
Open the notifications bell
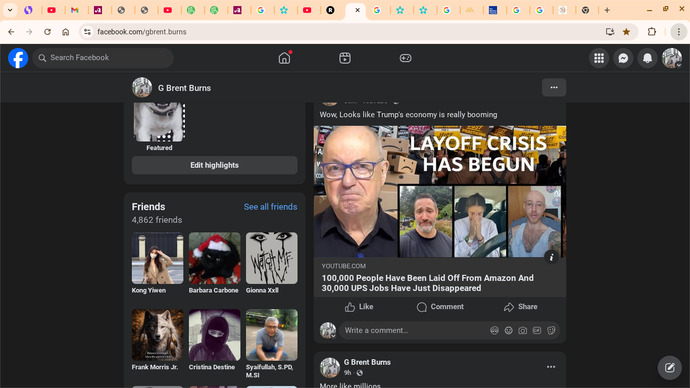(x=647, y=58)
